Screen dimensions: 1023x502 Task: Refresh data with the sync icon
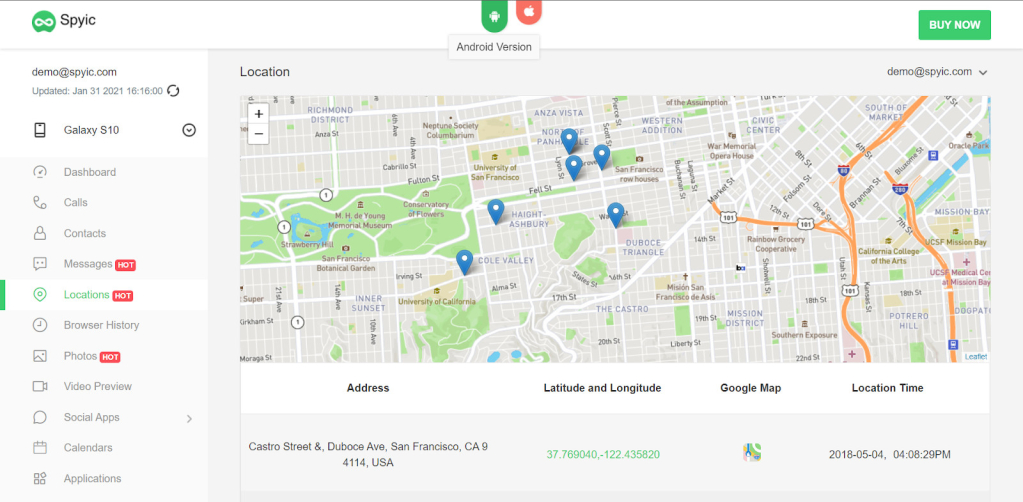point(173,91)
